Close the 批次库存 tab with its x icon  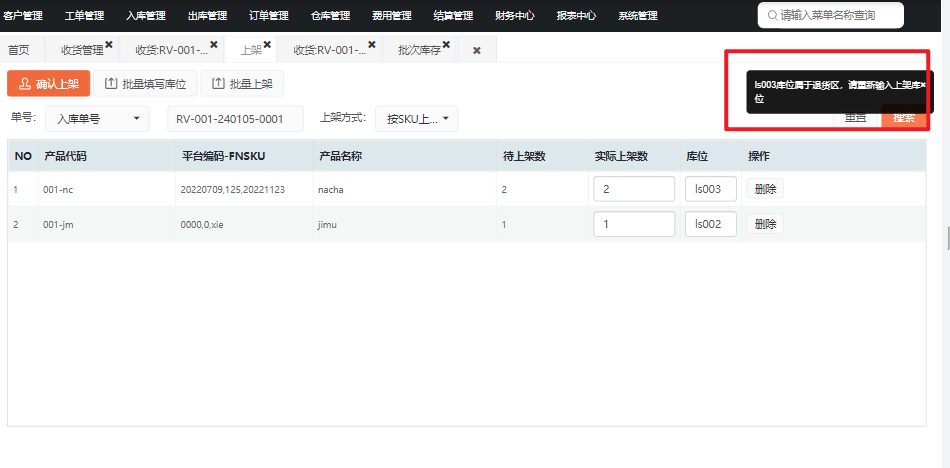pos(447,44)
